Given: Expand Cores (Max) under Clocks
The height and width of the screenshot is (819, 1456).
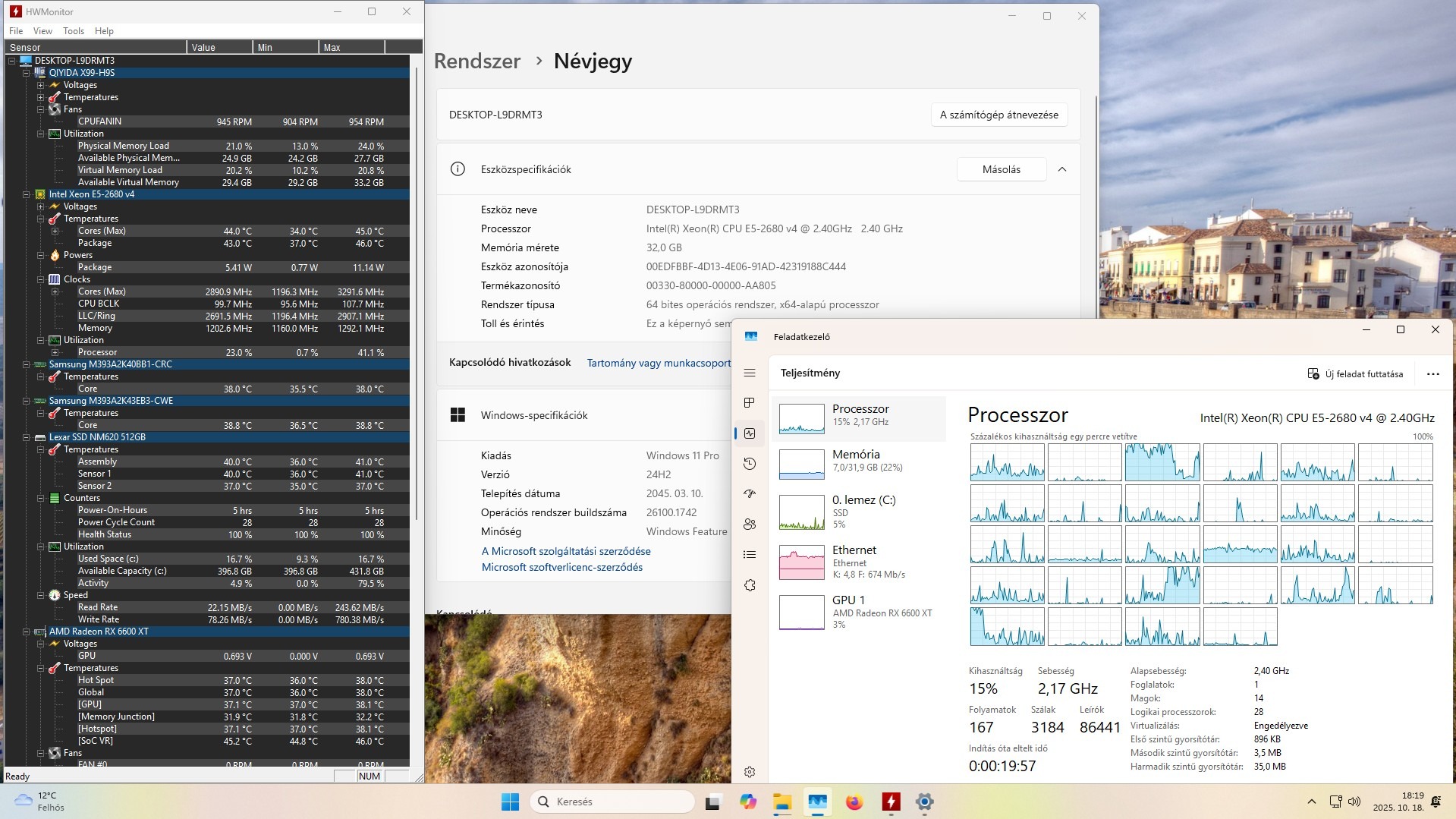Looking at the screenshot, I should pos(55,291).
